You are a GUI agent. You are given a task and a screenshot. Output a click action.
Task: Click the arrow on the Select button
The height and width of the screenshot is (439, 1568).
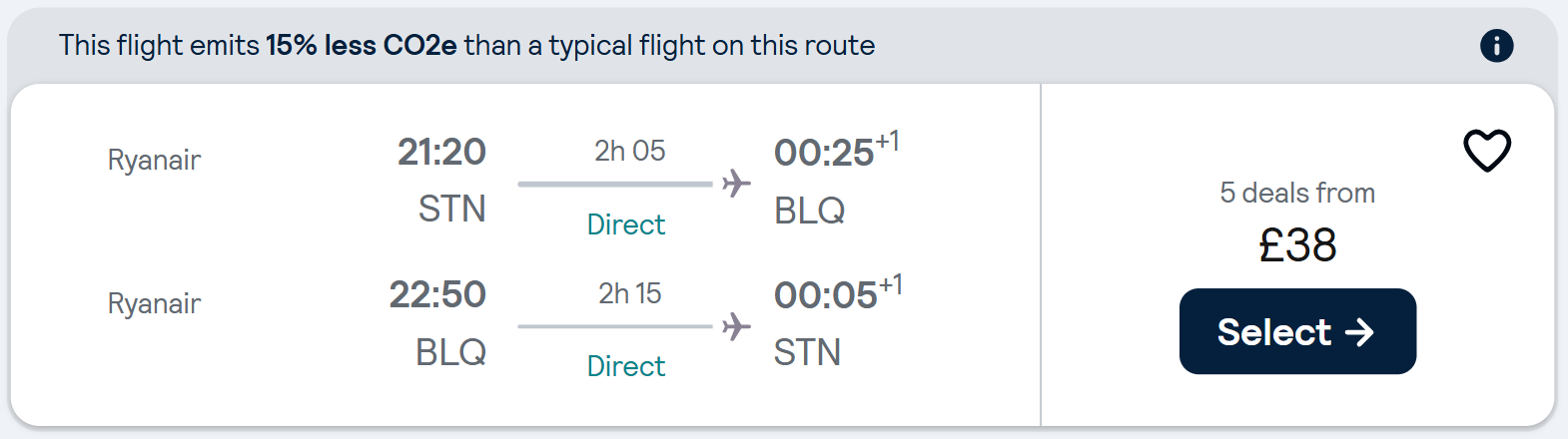[x=1359, y=332]
